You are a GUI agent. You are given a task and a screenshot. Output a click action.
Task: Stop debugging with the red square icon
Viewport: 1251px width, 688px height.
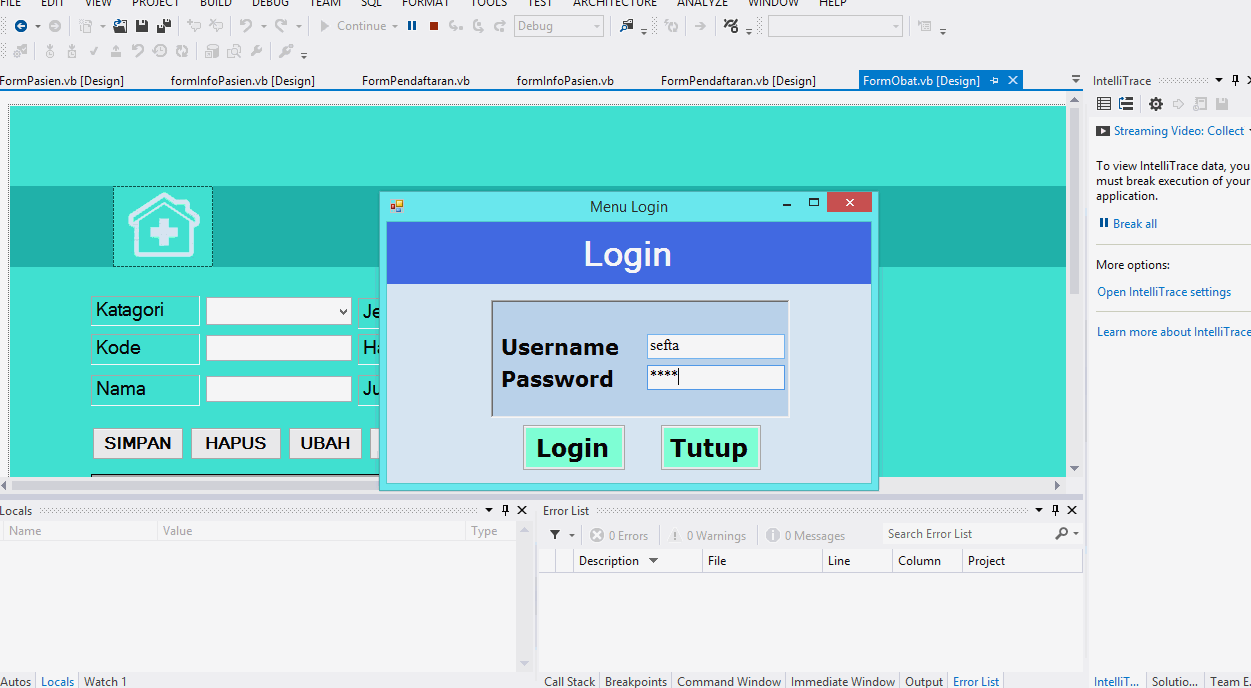click(x=434, y=26)
